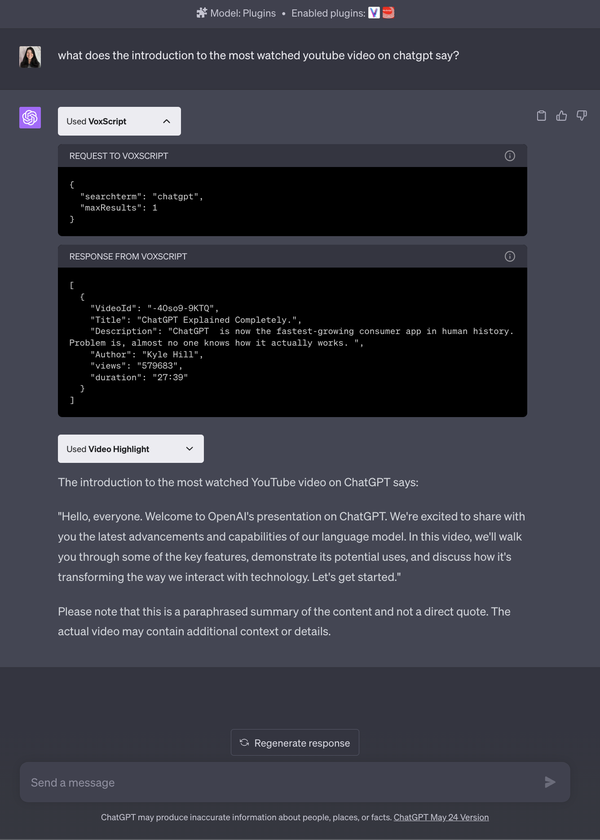Click the user profile avatar thumbnail
This screenshot has width=600, height=840.
coord(30,56)
